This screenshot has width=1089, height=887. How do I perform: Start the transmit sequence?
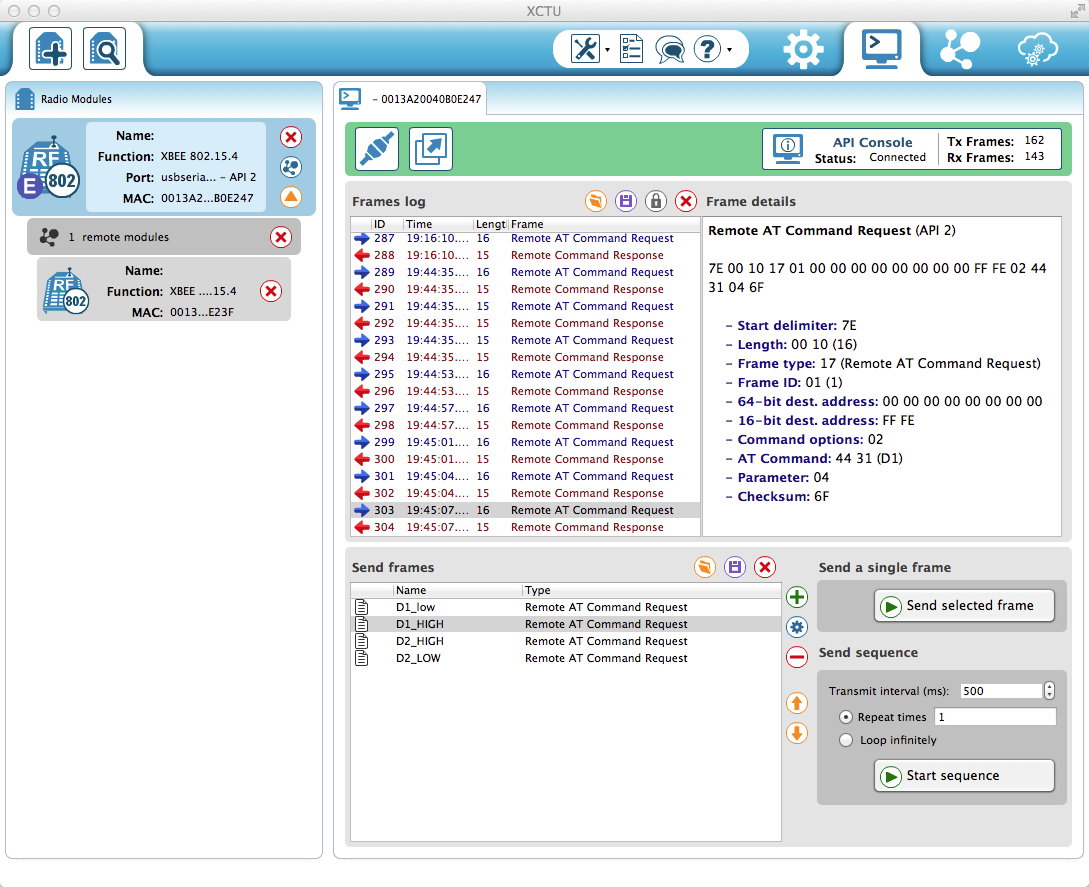(x=963, y=775)
